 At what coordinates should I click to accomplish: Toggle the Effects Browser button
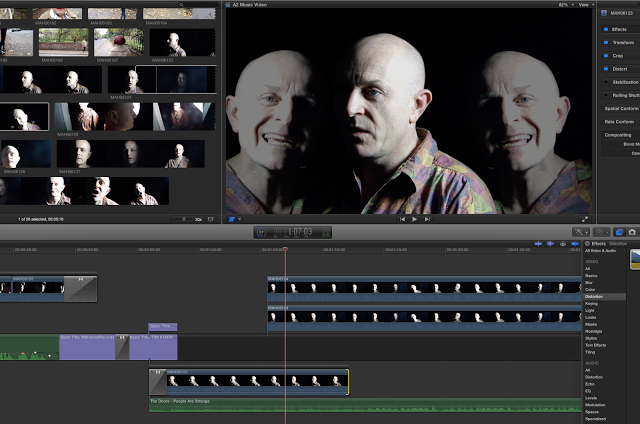coord(619,232)
